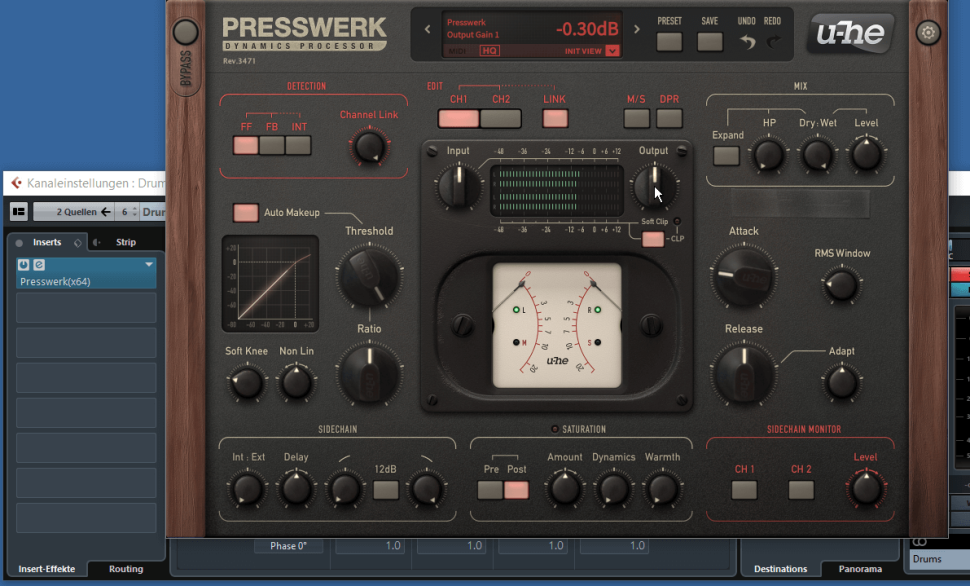Enable DPR dynamic phase rotation
The height and width of the screenshot is (586, 970).
click(669, 118)
